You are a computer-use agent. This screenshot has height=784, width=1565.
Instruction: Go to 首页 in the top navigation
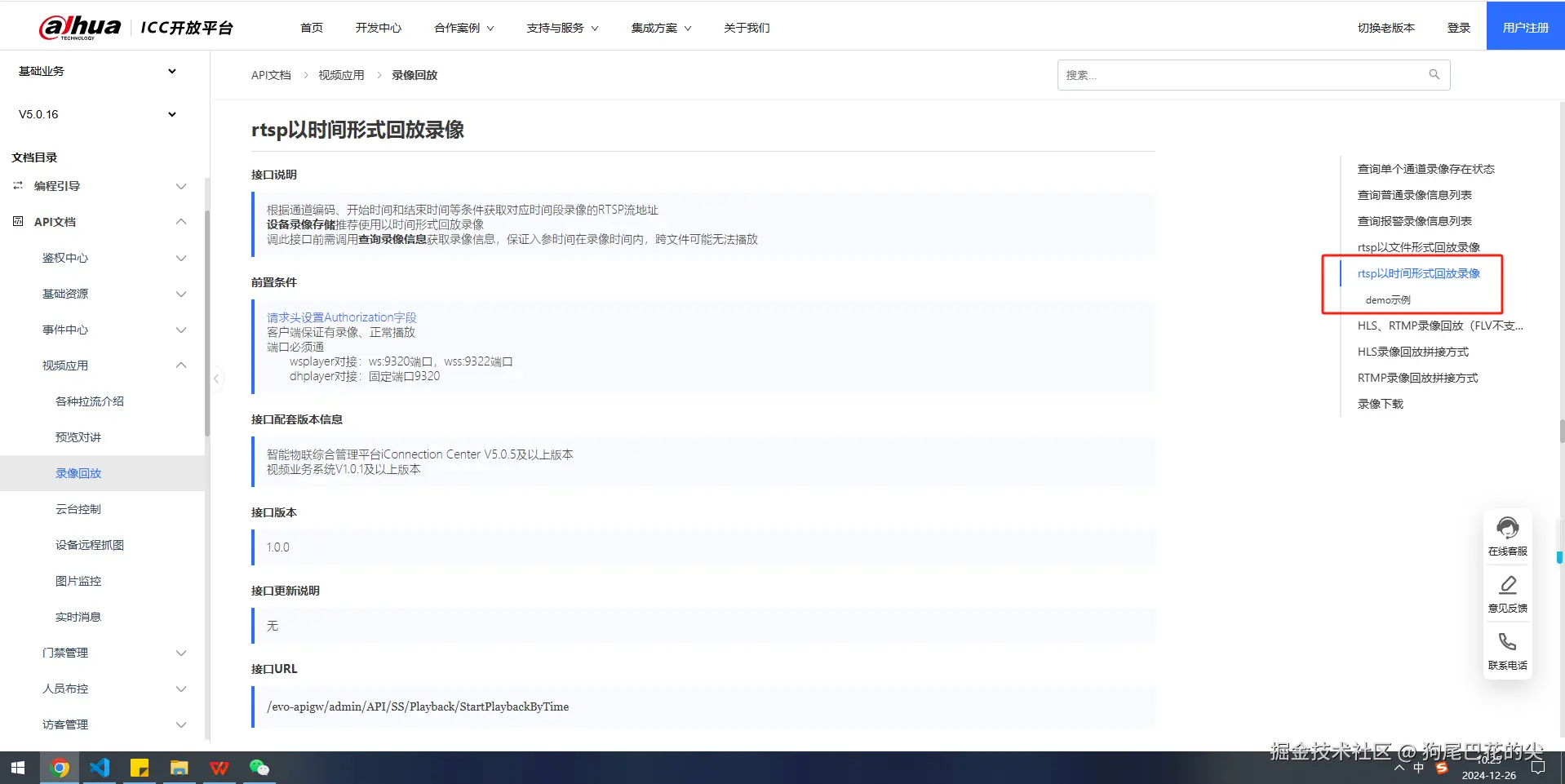point(312,28)
